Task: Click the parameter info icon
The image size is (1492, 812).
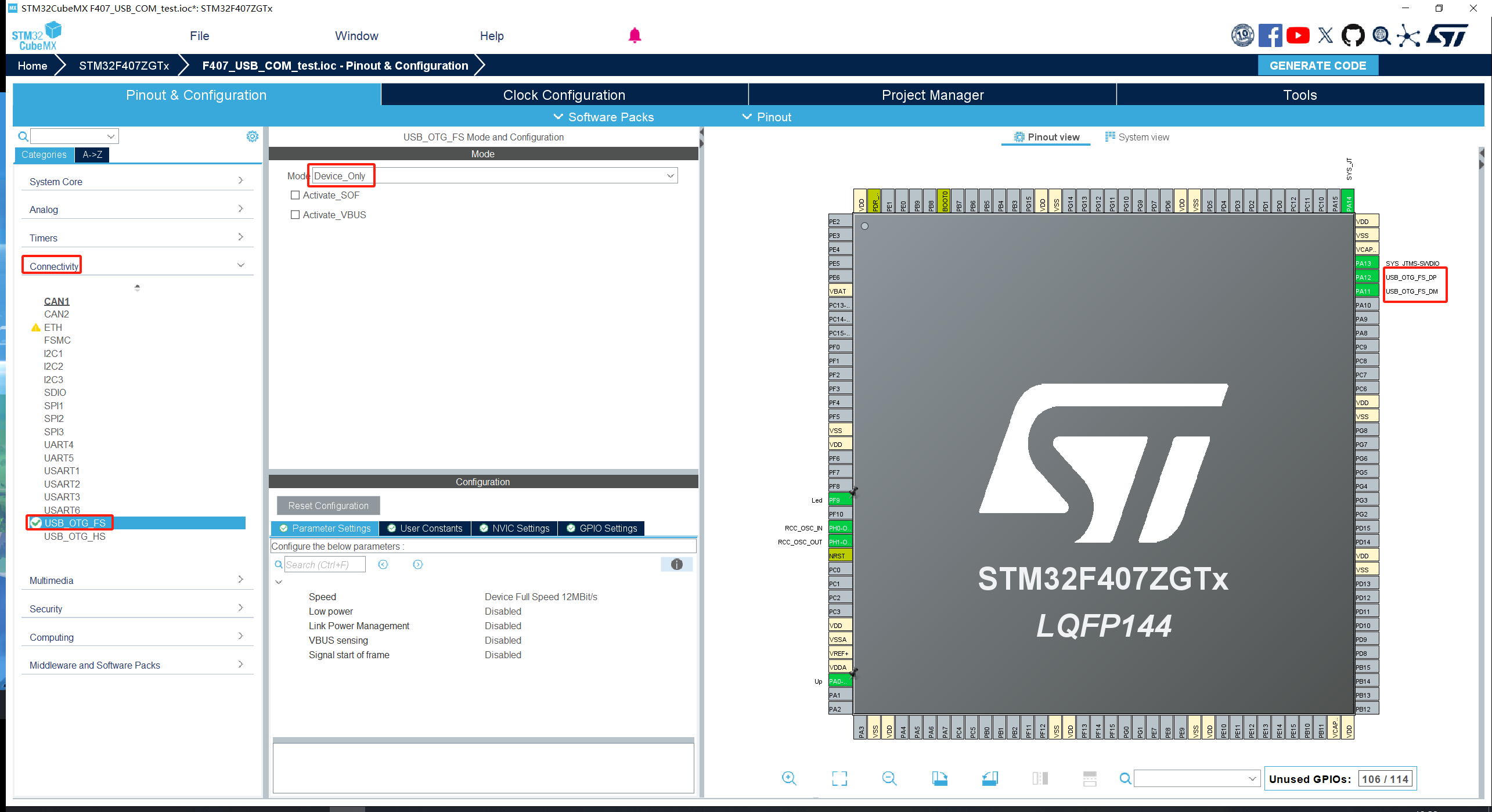Action: pyautogui.click(x=676, y=564)
